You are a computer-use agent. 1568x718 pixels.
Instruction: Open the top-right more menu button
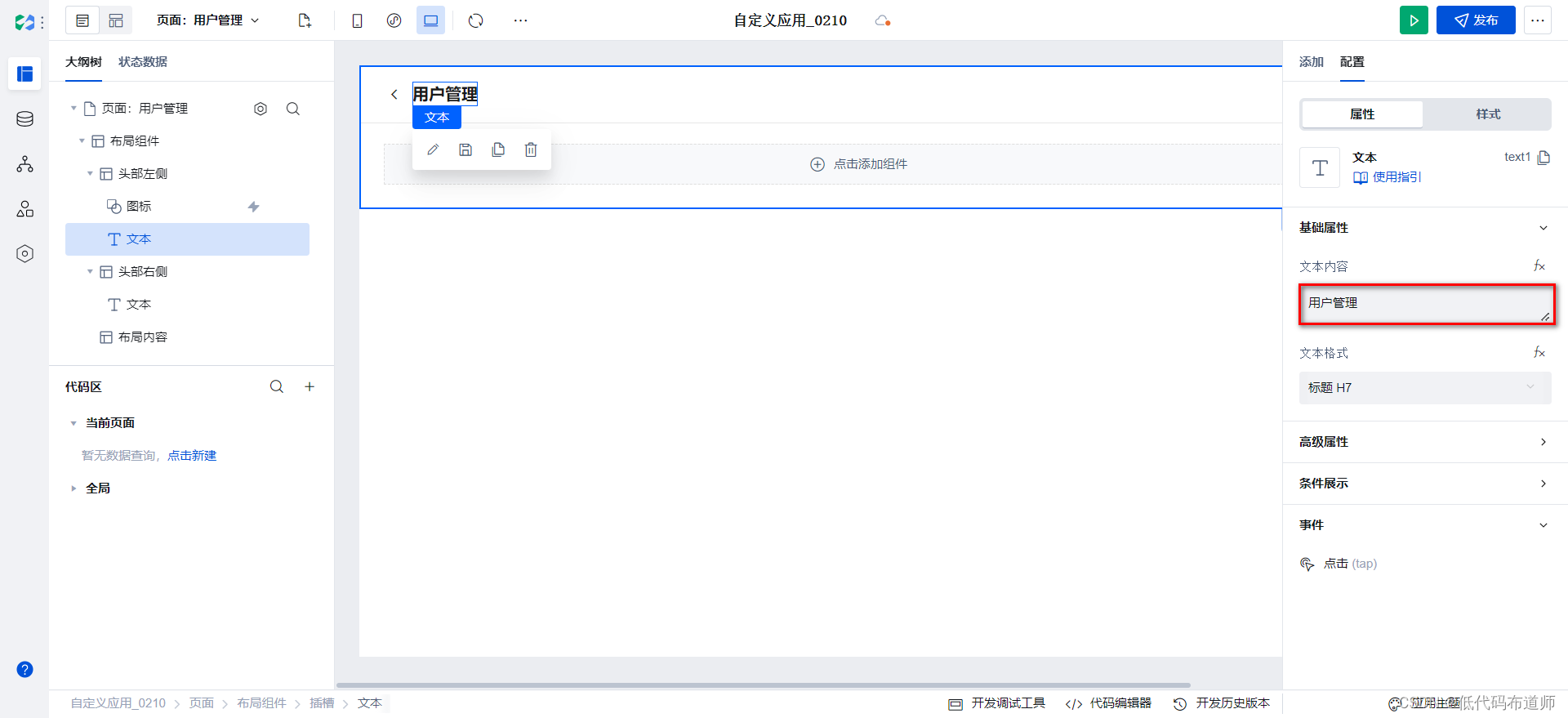pos(1538,20)
